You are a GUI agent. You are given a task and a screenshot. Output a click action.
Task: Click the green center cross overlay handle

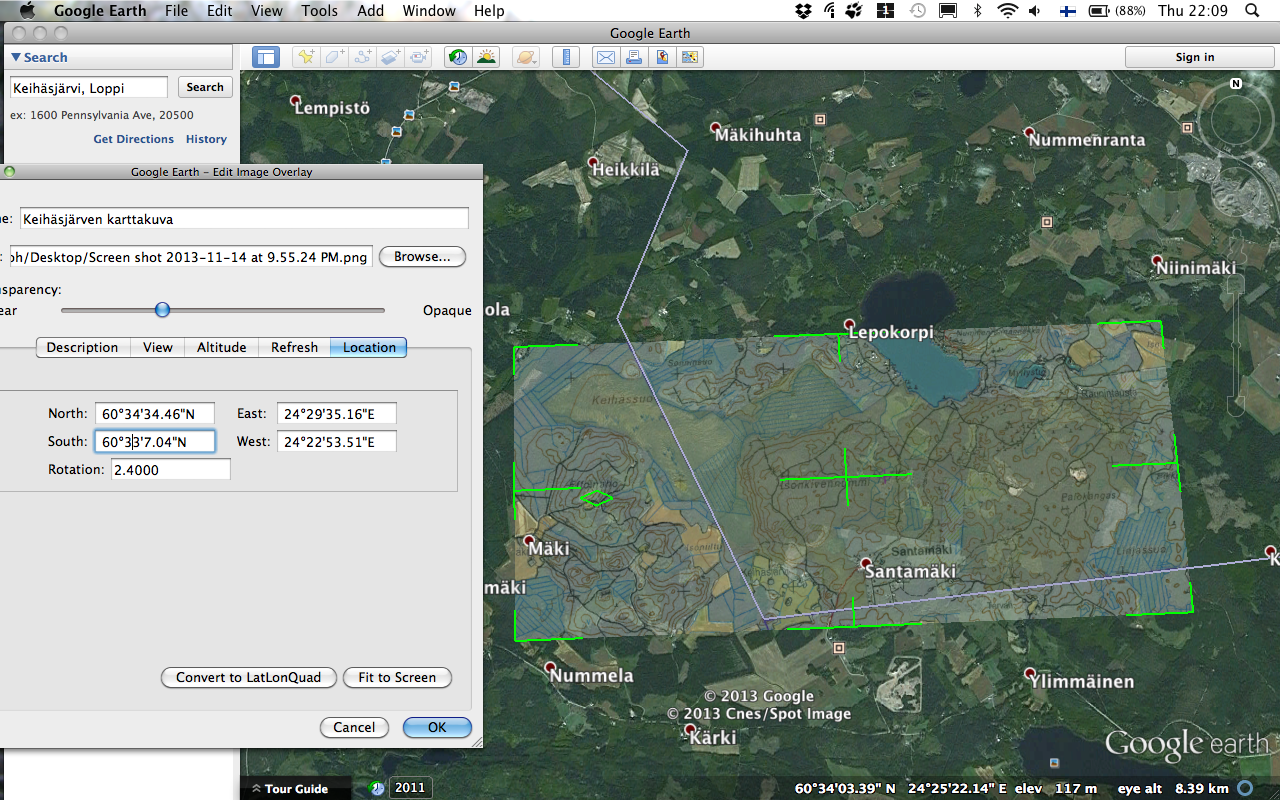(x=846, y=477)
